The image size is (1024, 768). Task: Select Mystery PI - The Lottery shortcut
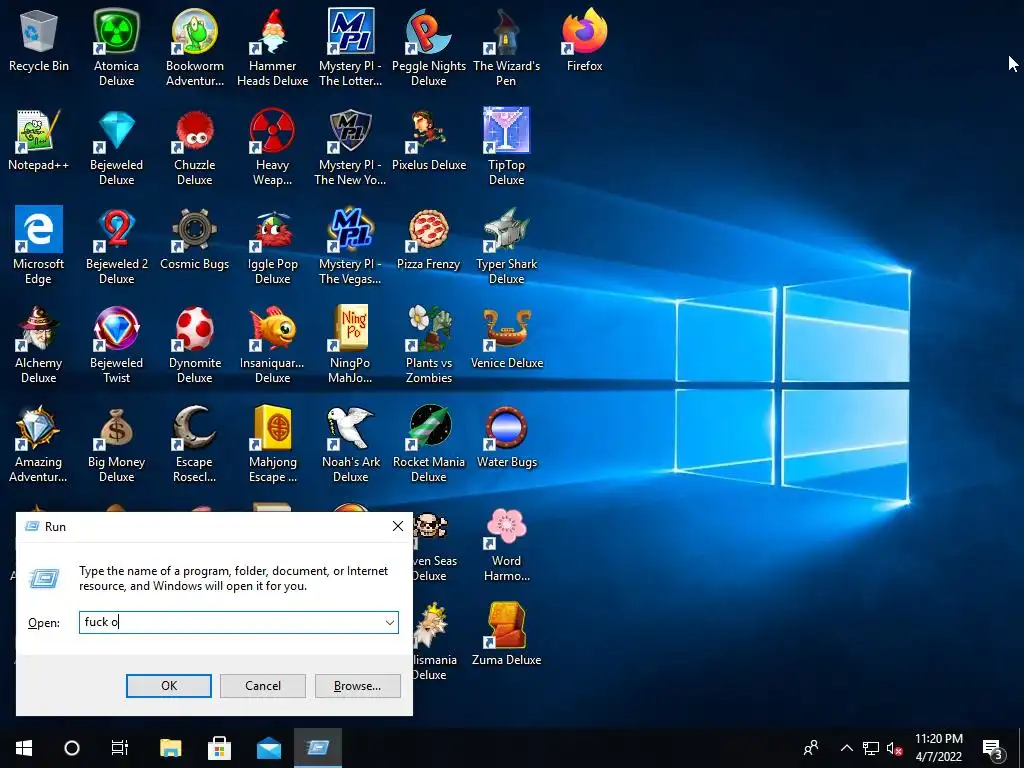click(351, 47)
